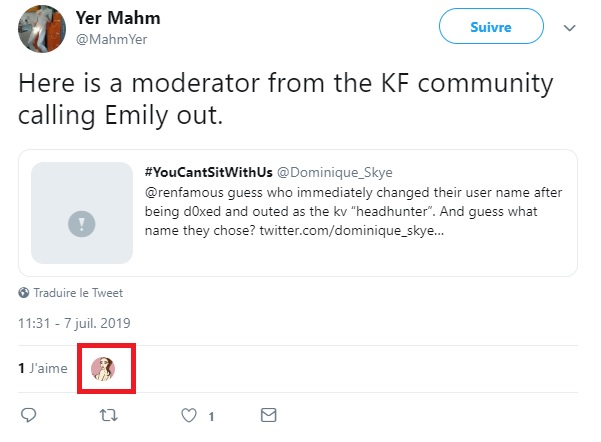Send tweet via envelope message icon

pos(268,415)
